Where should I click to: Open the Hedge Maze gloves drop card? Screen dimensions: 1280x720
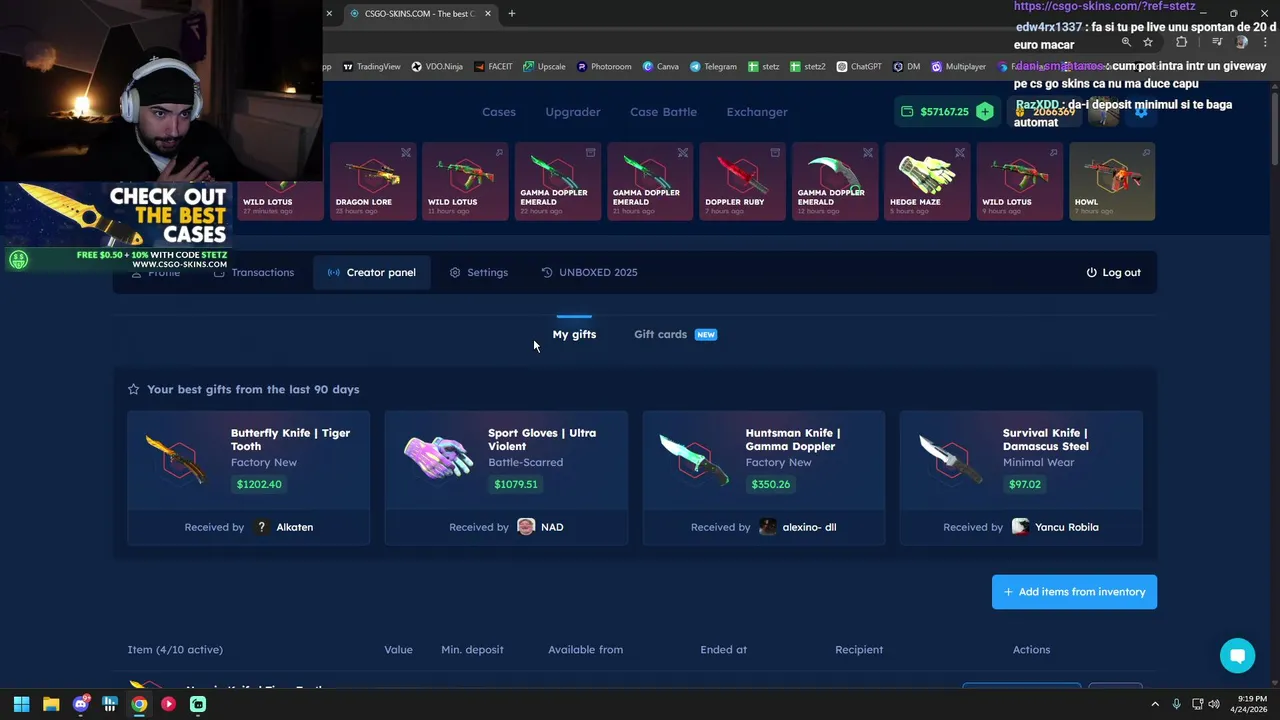(x=927, y=181)
